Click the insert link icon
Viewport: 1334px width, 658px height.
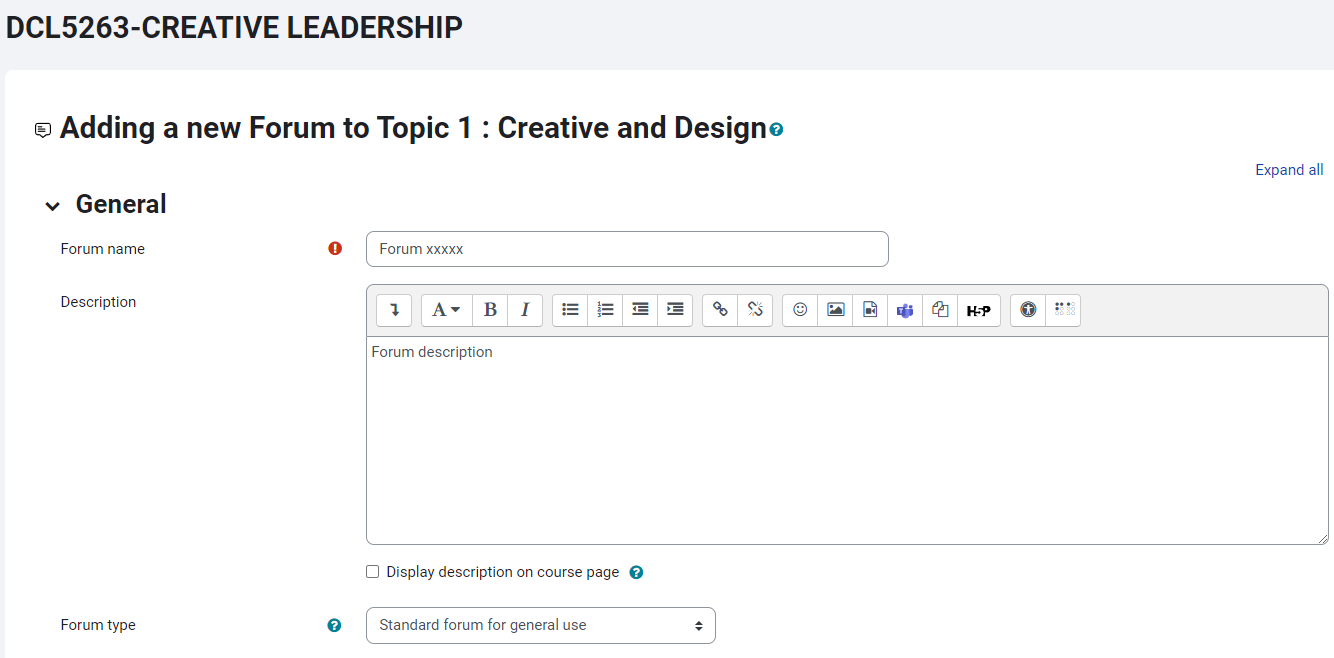pos(720,310)
